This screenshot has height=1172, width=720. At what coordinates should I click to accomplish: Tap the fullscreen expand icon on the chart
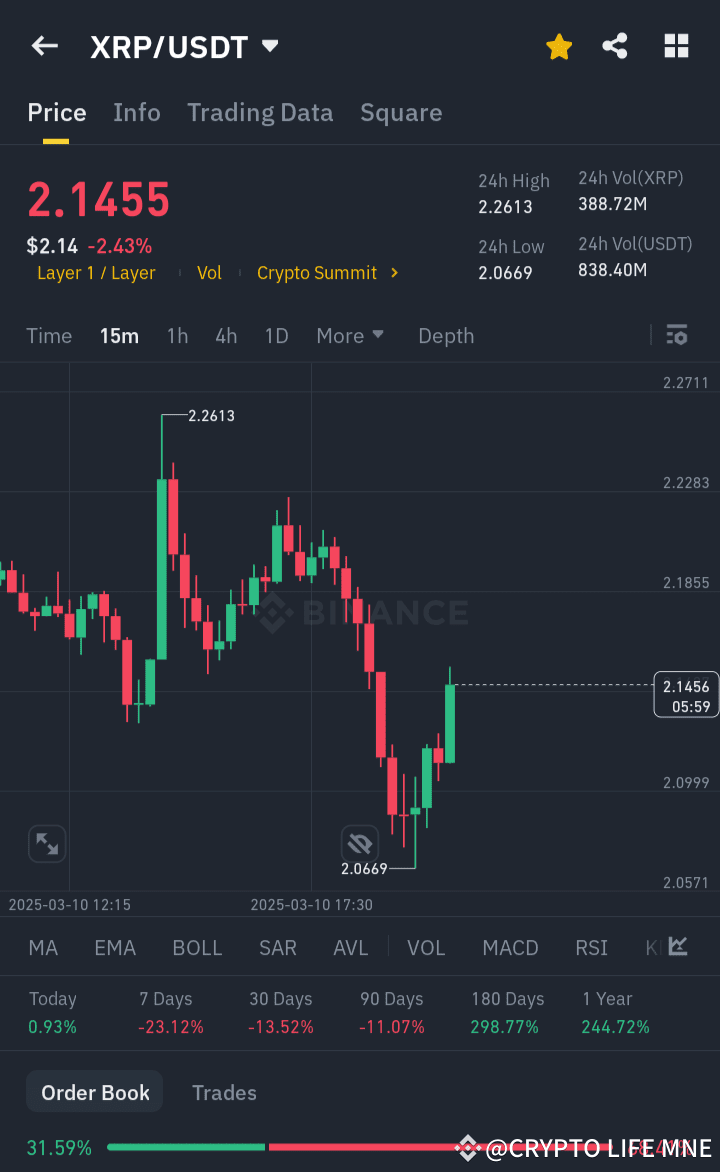(x=47, y=843)
